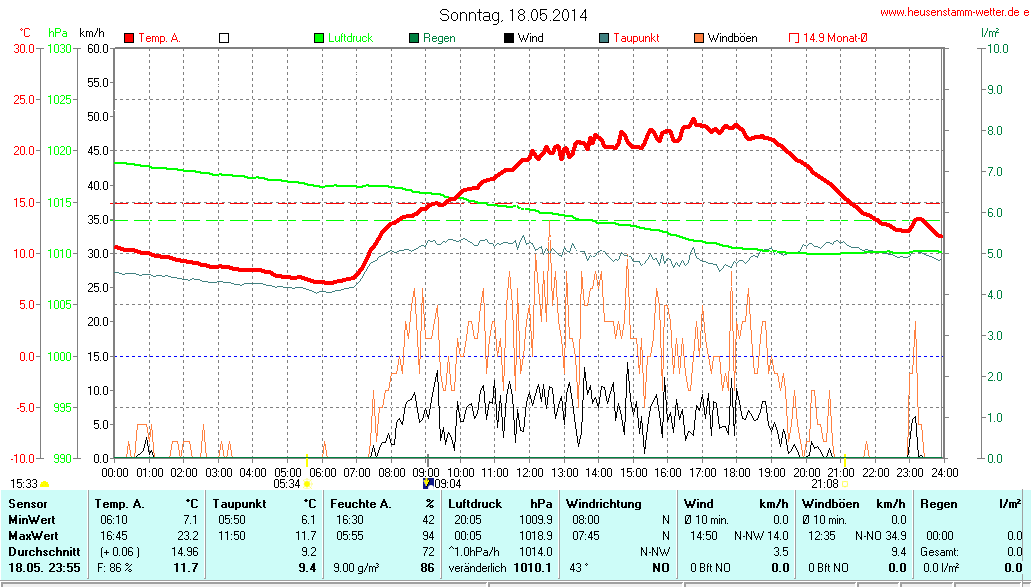Click the F: 86 % humidity text
1034x587 pixels.
click(115, 567)
